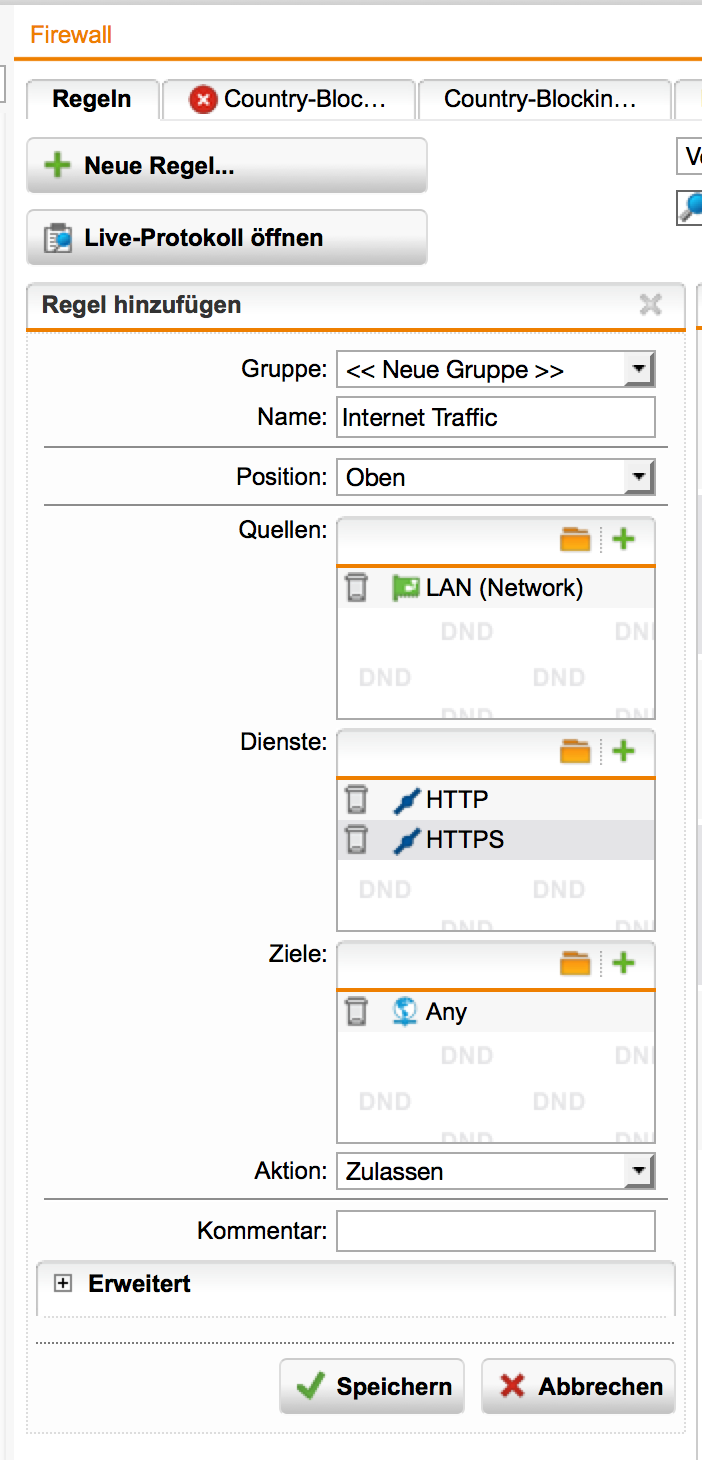Delete the LAN (Network) source via trash icon
Viewport: 702px width, 1460px height.
coord(357,588)
